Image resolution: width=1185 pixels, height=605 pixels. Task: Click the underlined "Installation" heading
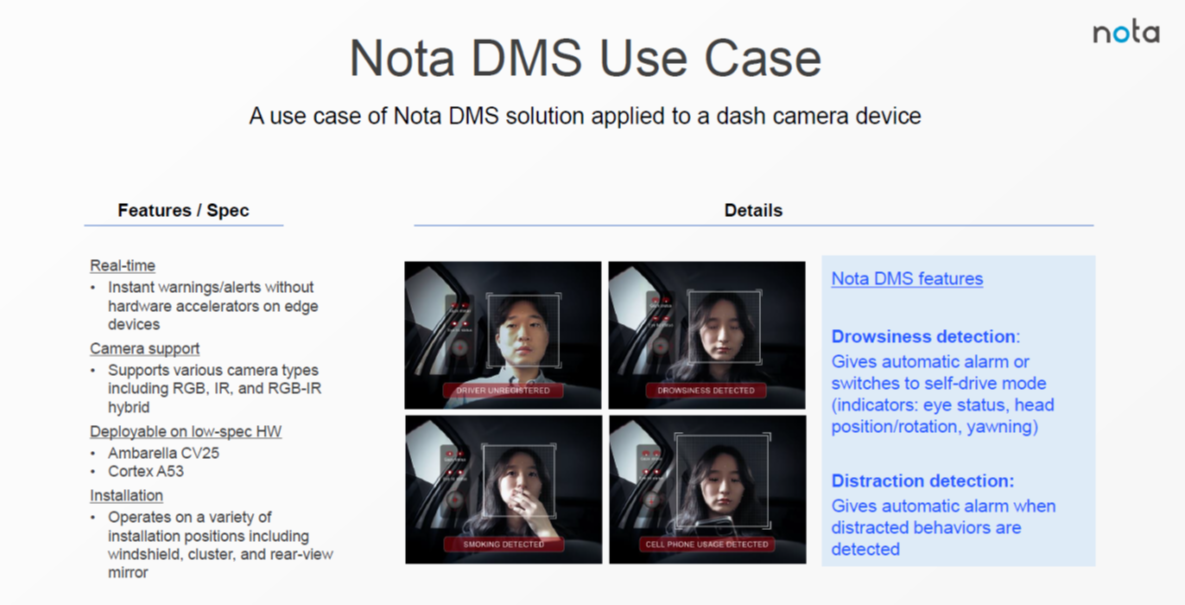point(126,495)
